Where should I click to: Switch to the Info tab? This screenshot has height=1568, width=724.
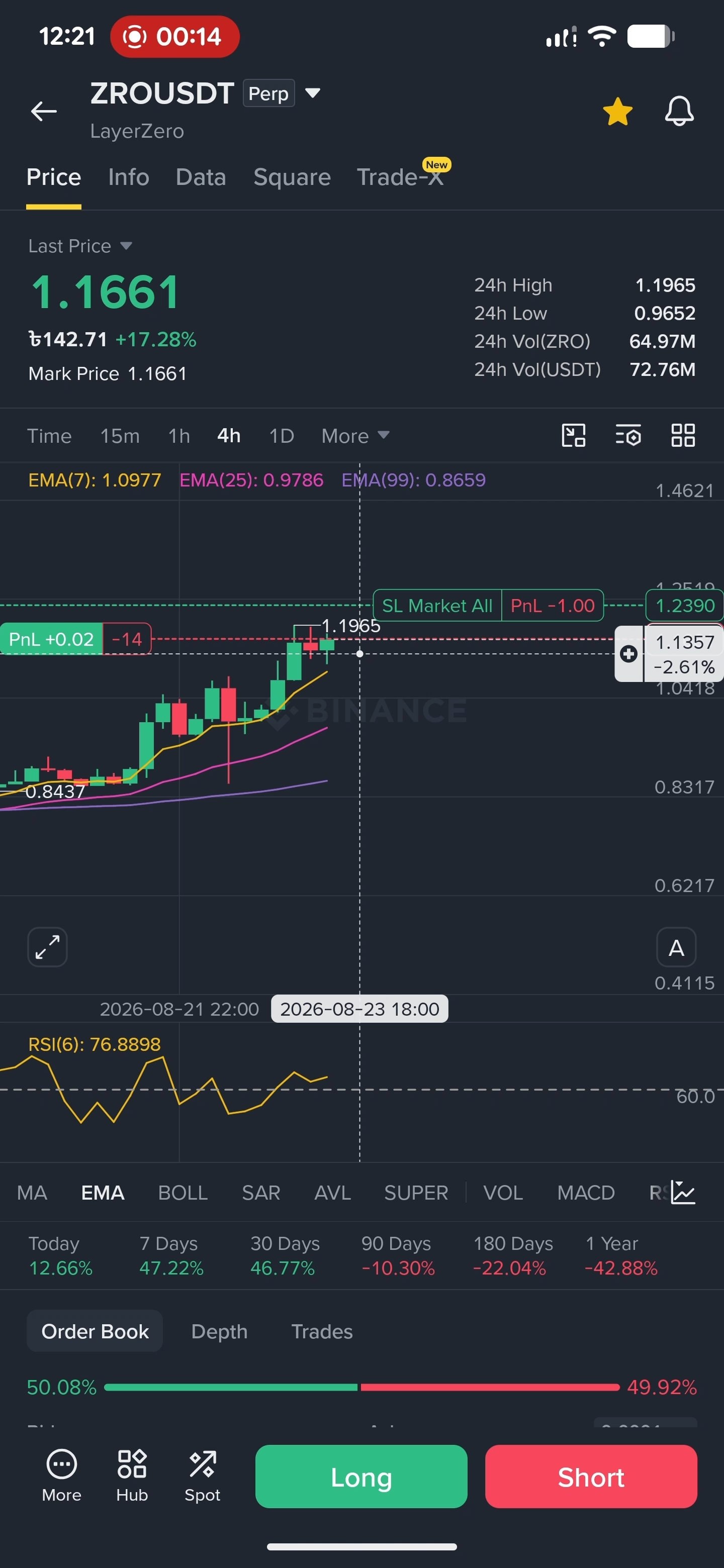point(129,177)
